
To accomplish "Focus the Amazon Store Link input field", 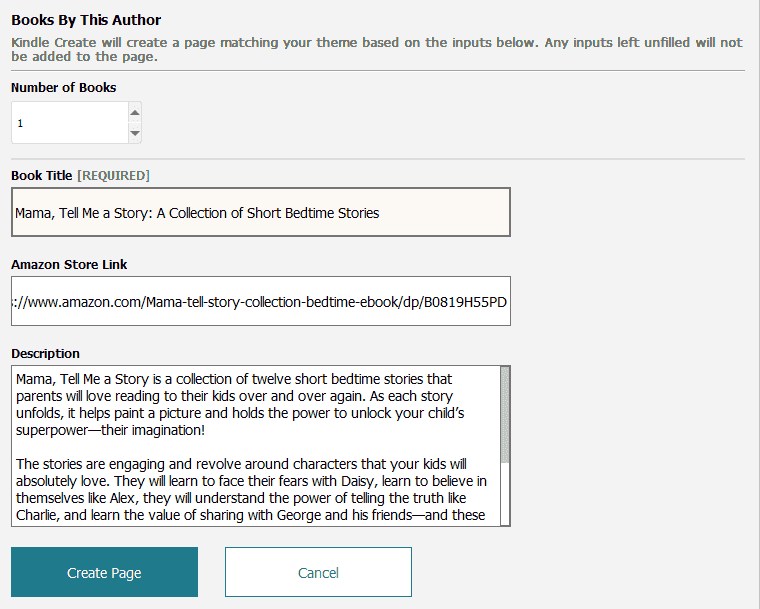I will 261,301.
